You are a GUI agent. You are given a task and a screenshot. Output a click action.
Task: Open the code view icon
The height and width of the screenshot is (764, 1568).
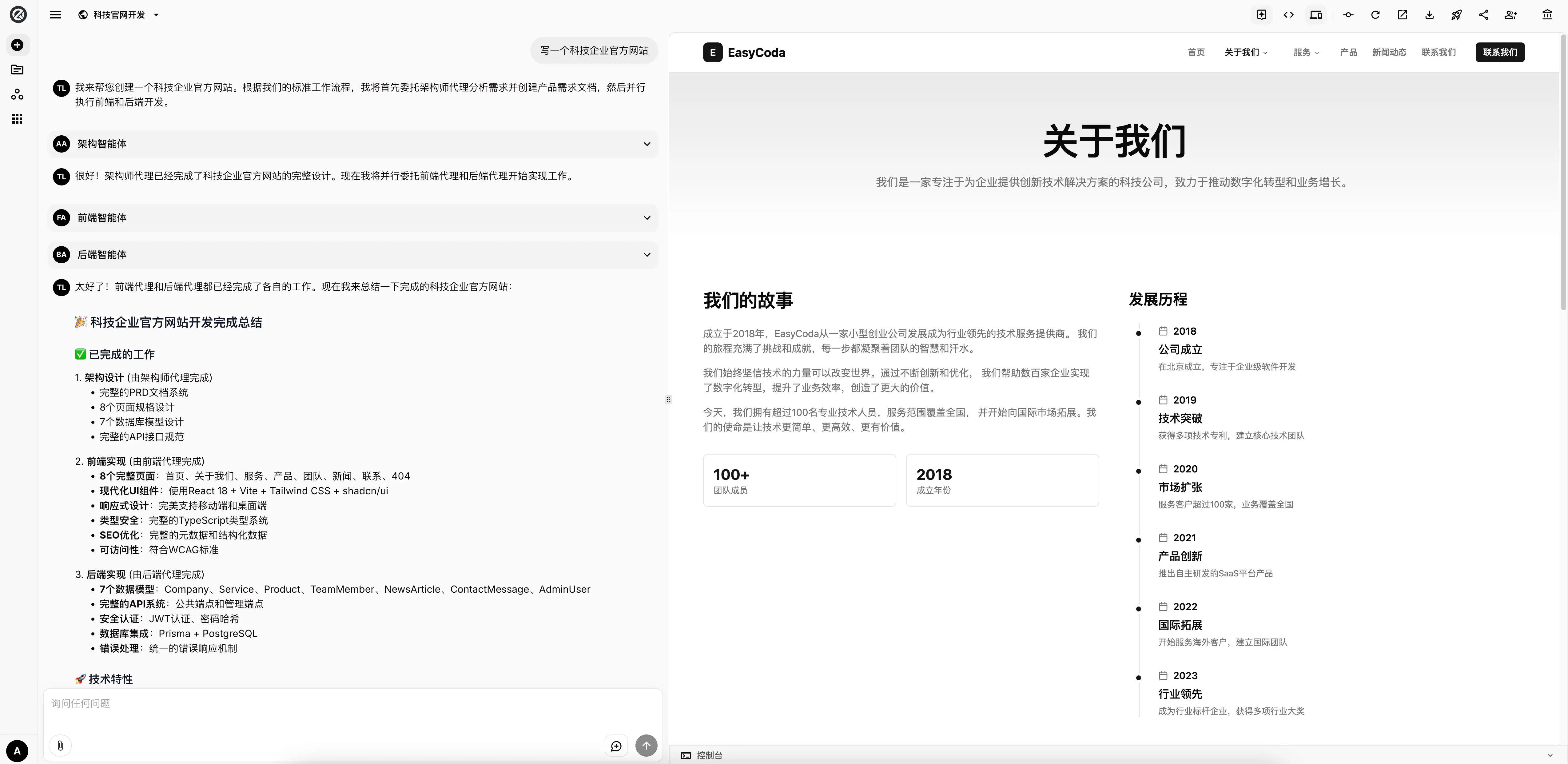tap(1288, 15)
